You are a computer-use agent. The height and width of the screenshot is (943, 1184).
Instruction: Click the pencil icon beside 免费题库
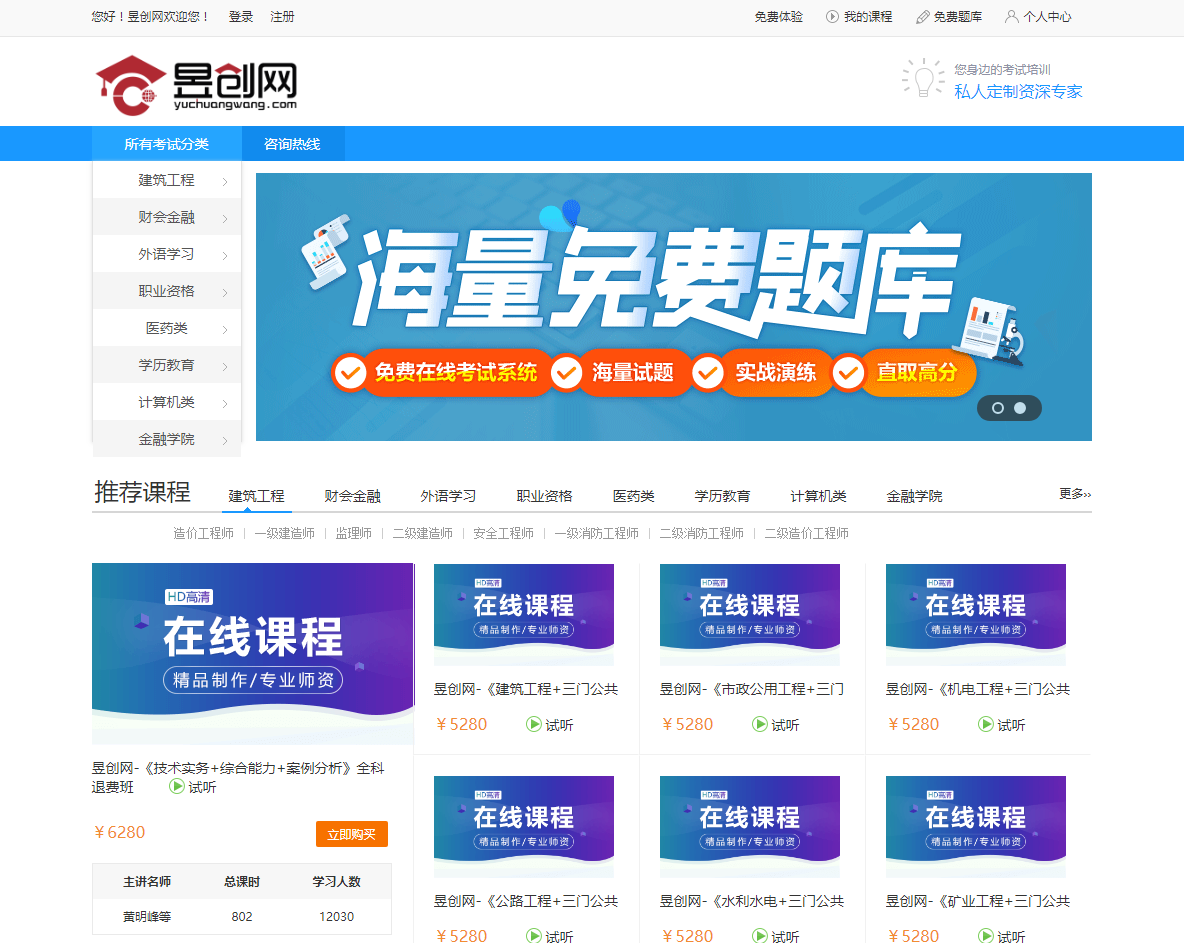coord(923,17)
